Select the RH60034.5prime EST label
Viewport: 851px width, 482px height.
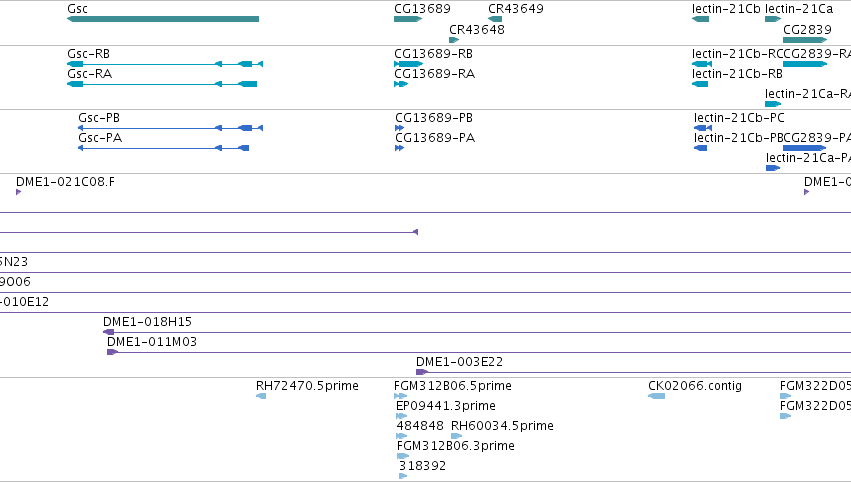pyautogui.click(x=503, y=426)
